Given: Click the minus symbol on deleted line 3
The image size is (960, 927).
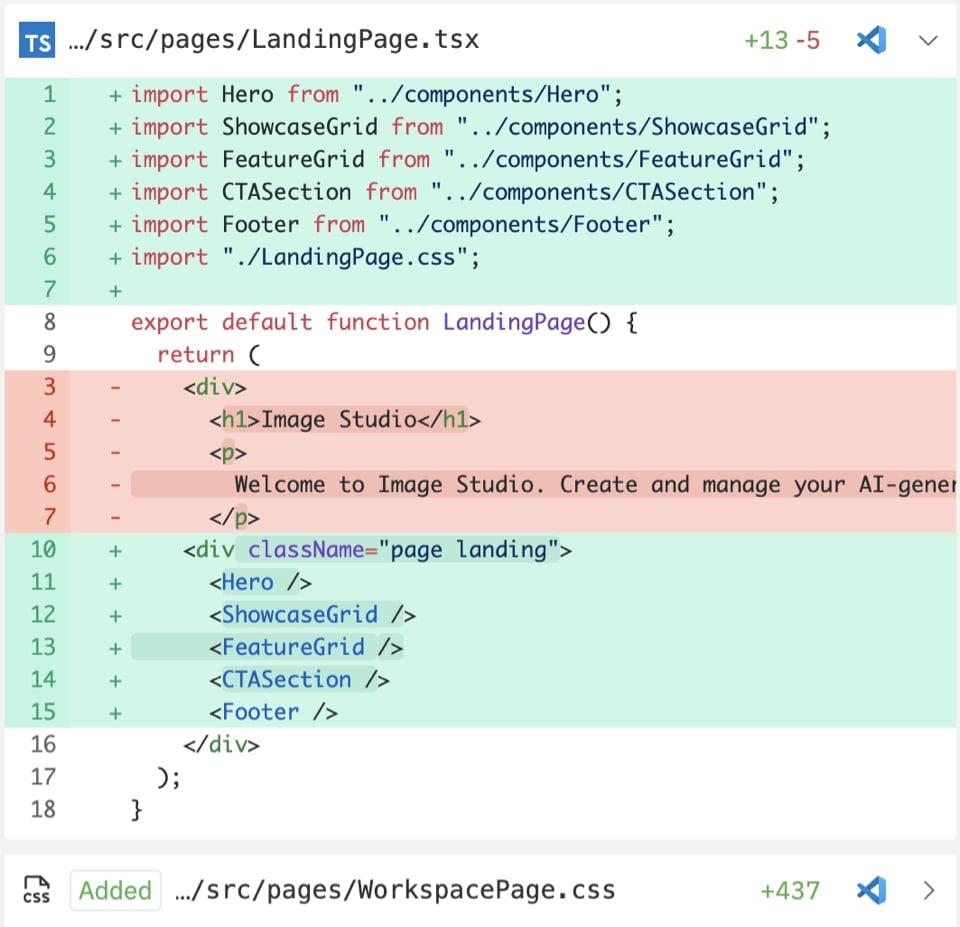Looking at the screenshot, I should pos(114,387).
